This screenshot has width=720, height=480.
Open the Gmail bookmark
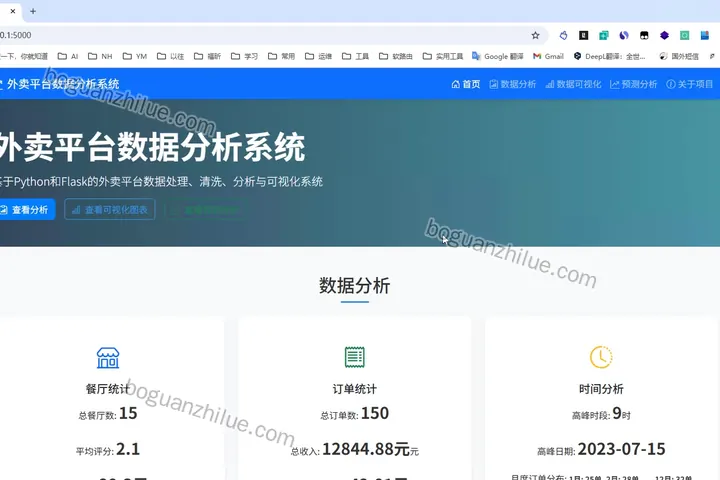(548, 56)
